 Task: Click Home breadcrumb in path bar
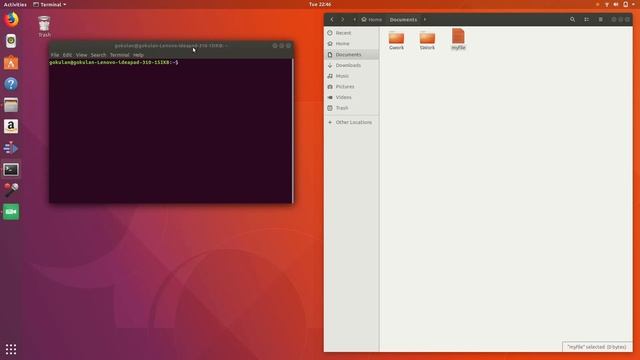371,20
